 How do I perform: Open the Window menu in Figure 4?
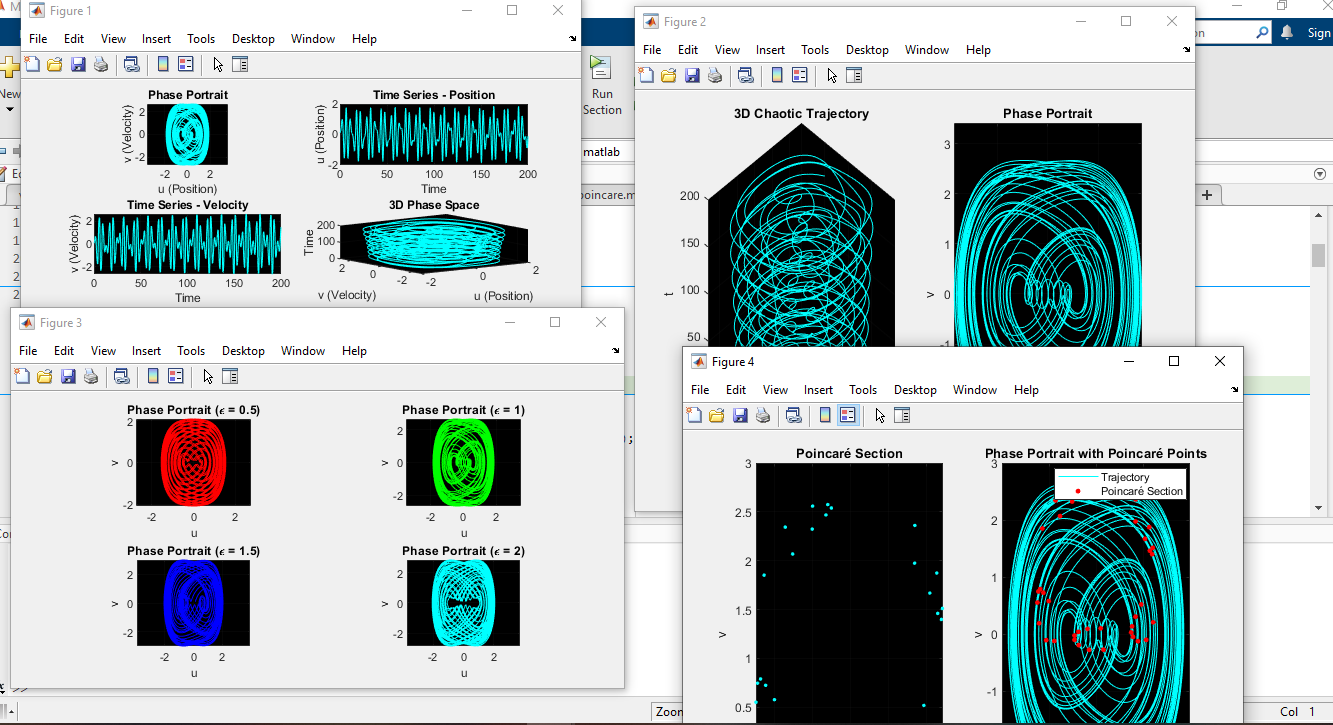pos(975,390)
